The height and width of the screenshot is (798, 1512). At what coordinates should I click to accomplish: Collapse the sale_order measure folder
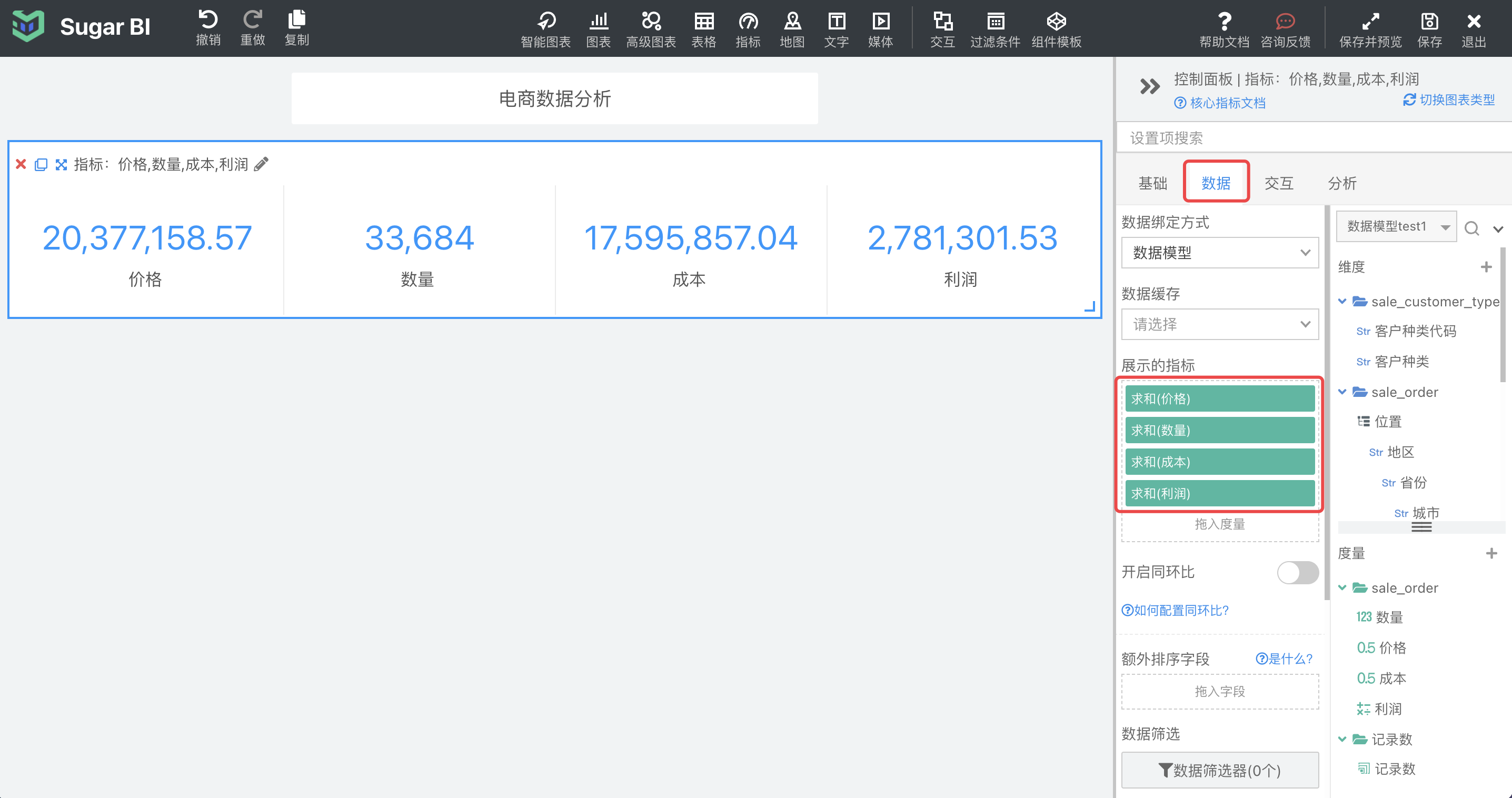click(1342, 588)
